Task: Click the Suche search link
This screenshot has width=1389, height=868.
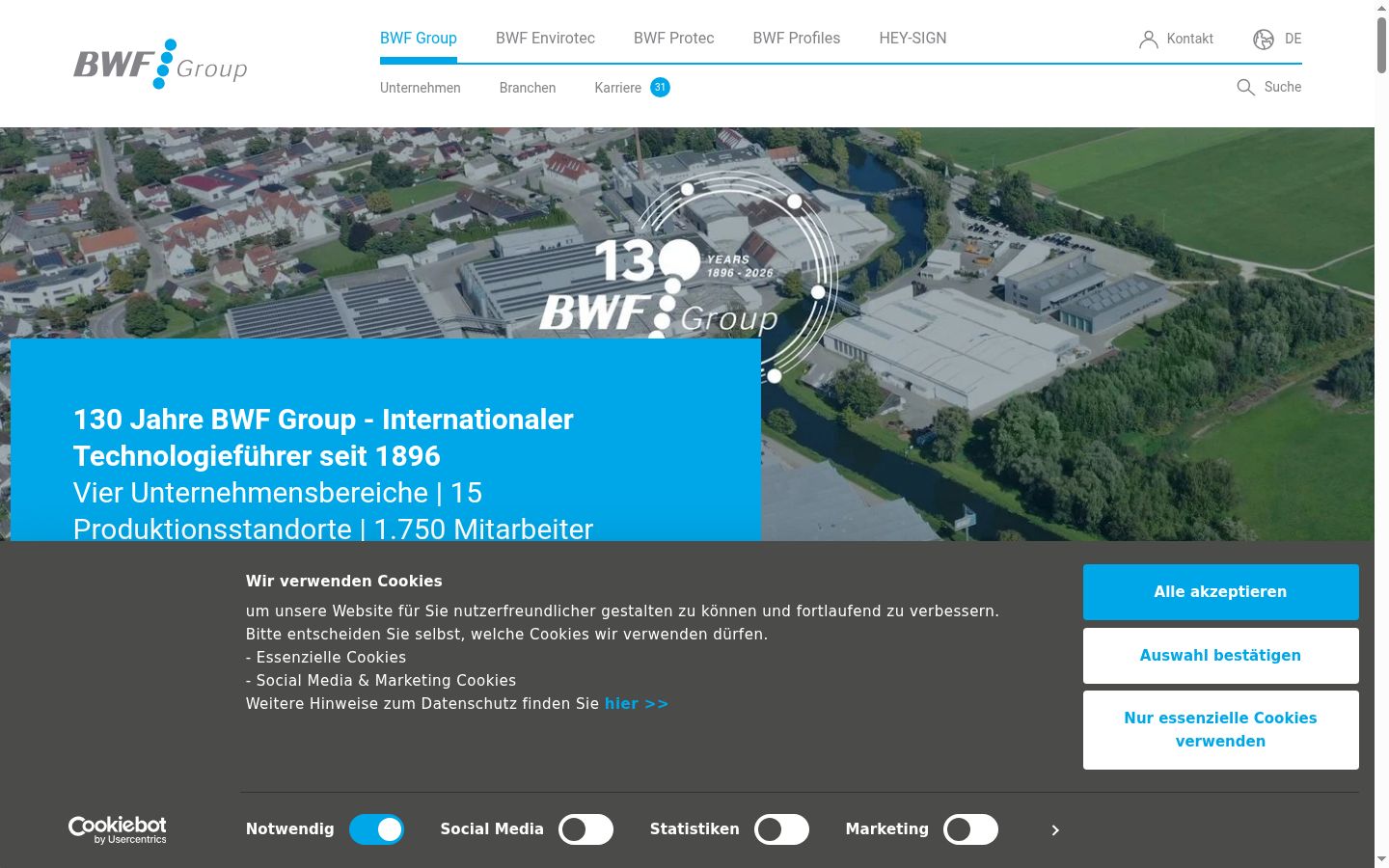Action: pos(1283,87)
